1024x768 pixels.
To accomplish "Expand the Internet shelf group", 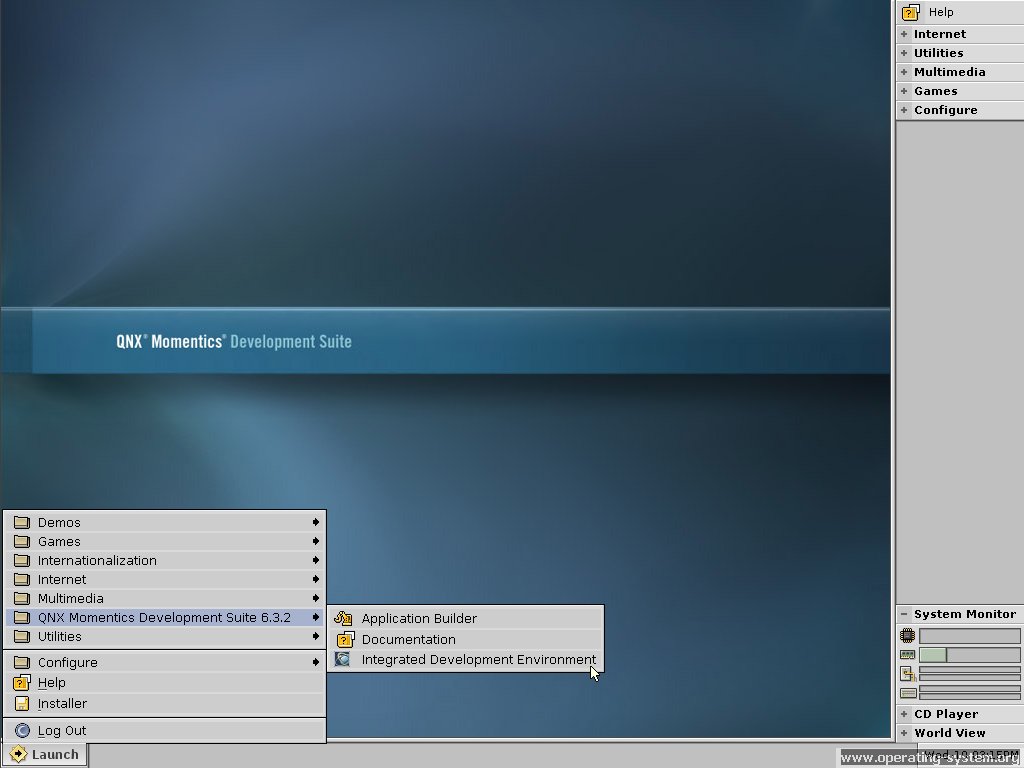I will [x=904, y=34].
